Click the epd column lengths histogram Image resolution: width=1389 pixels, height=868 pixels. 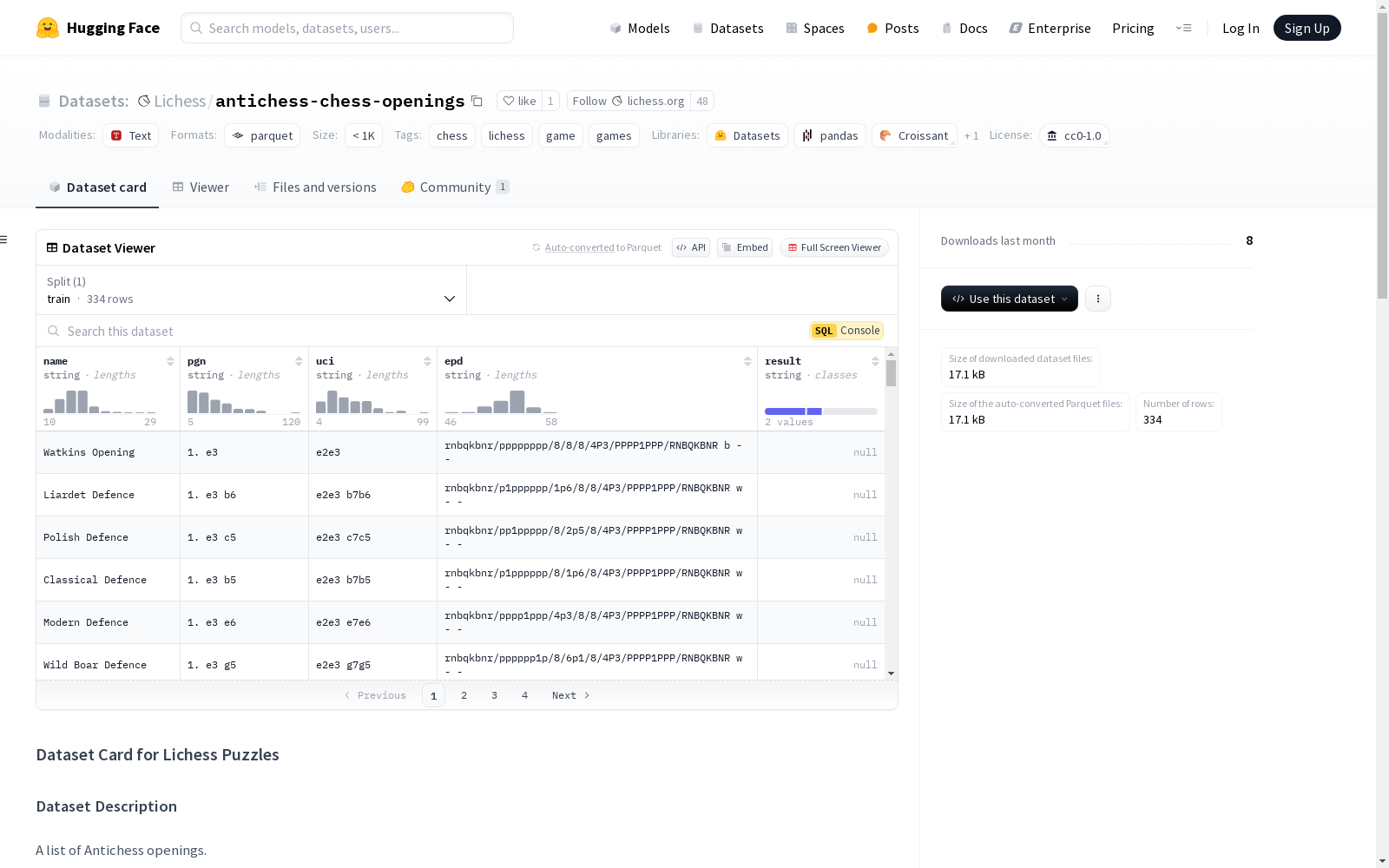pyautogui.click(x=501, y=402)
